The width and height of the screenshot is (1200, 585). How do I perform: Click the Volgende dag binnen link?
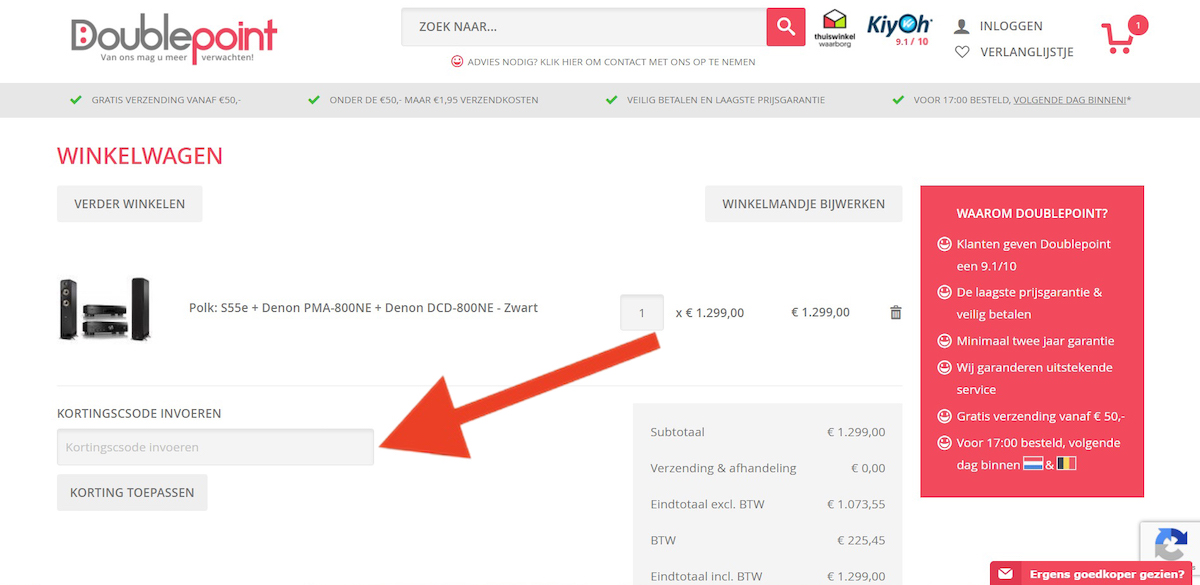coord(1070,100)
